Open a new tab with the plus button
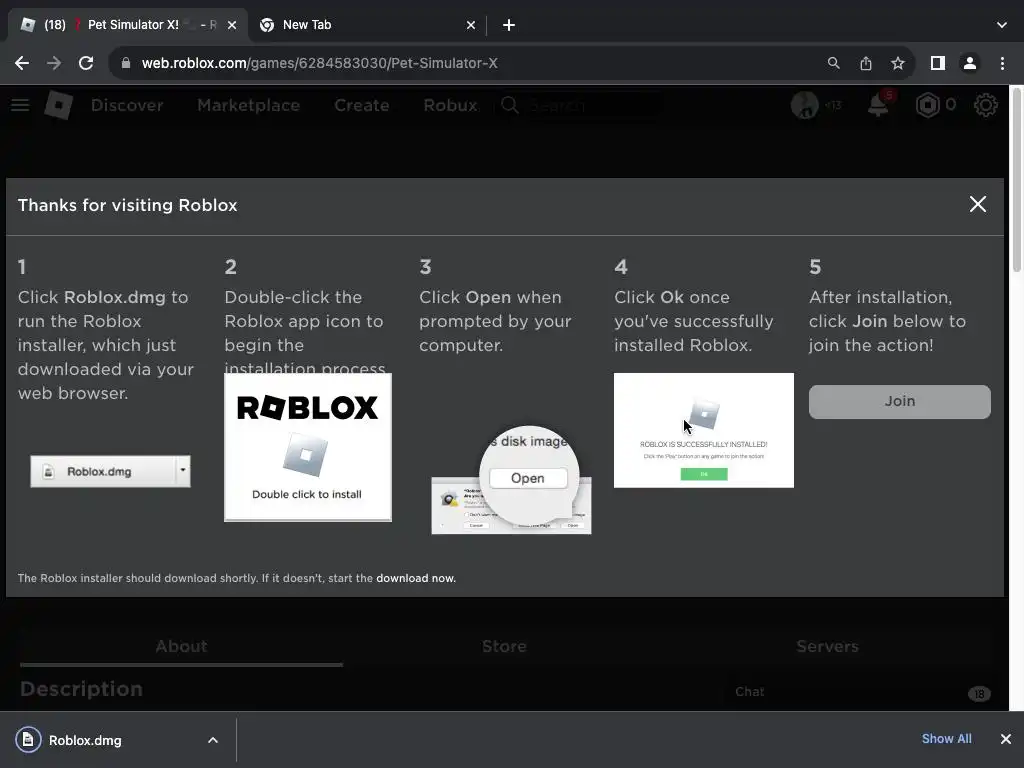The width and height of the screenshot is (1024, 768). coord(509,25)
